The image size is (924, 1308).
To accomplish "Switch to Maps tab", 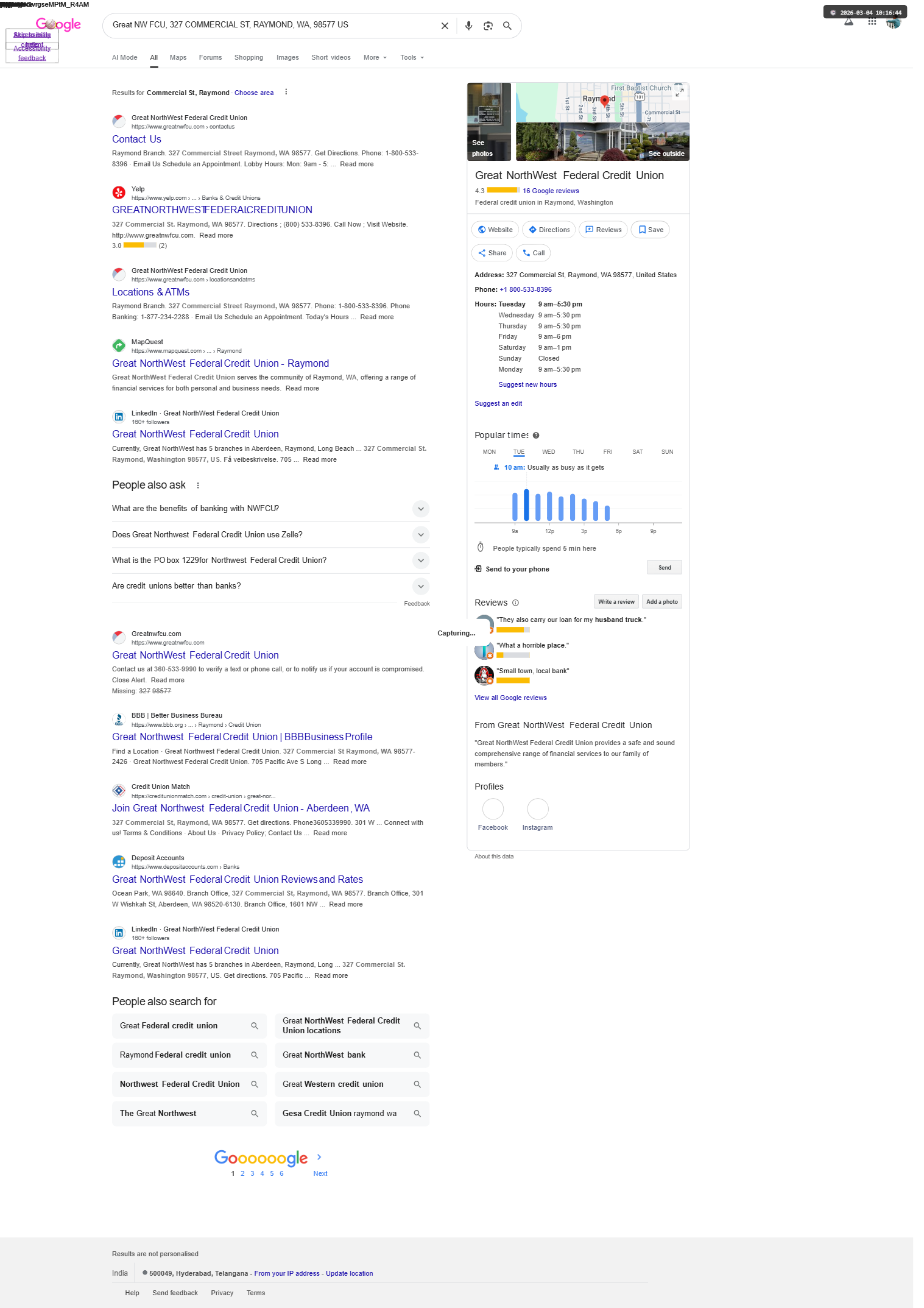I will coord(178,58).
